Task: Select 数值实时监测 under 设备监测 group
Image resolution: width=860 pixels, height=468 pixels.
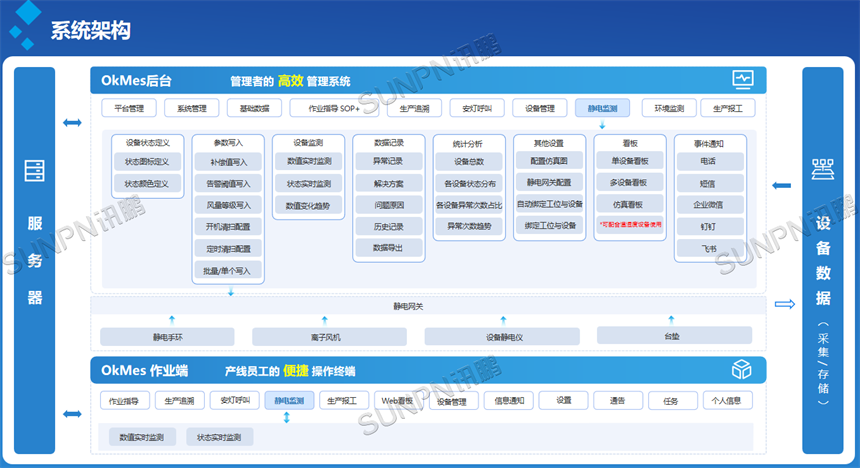Action: (x=309, y=161)
